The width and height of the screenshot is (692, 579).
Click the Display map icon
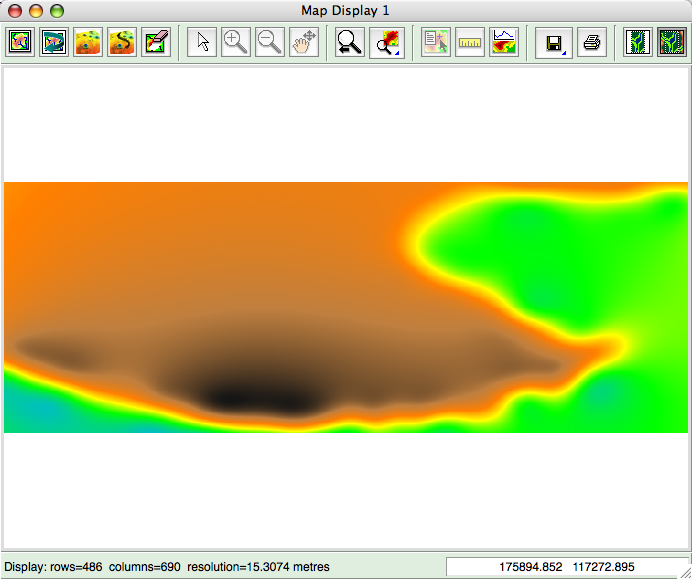tap(20, 42)
